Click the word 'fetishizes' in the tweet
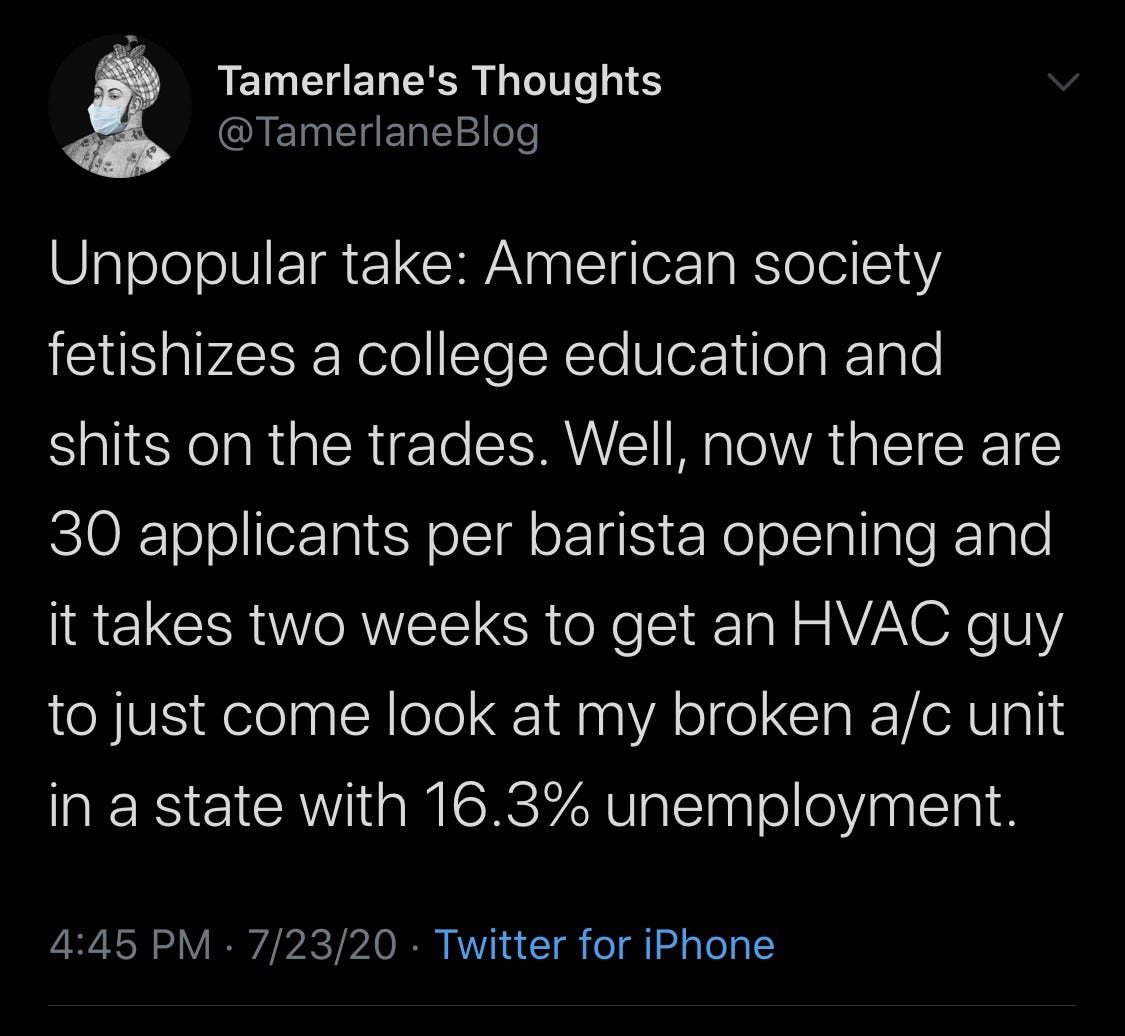The height and width of the screenshot is (1036, 1125). coord(172,354)
